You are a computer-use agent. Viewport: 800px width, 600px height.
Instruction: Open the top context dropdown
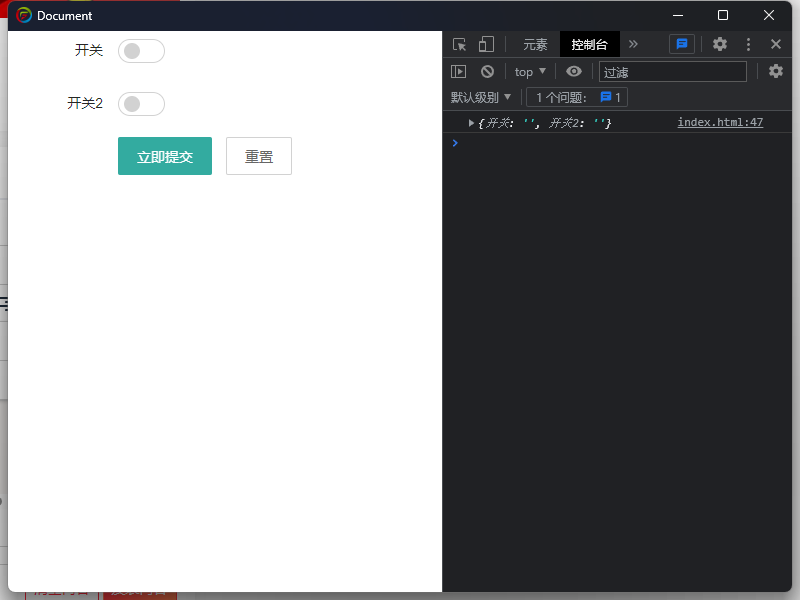[530, 72]
